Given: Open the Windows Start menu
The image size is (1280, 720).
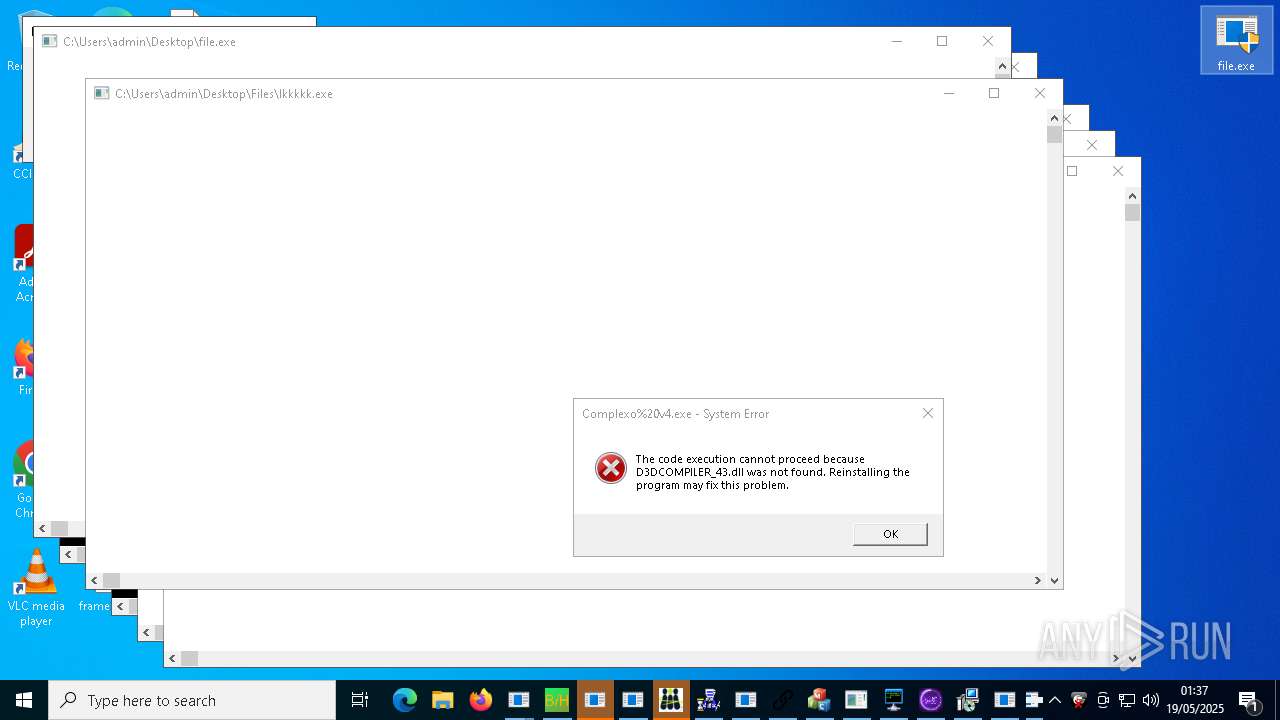Looking at the screenshot, I should (24, 700).
